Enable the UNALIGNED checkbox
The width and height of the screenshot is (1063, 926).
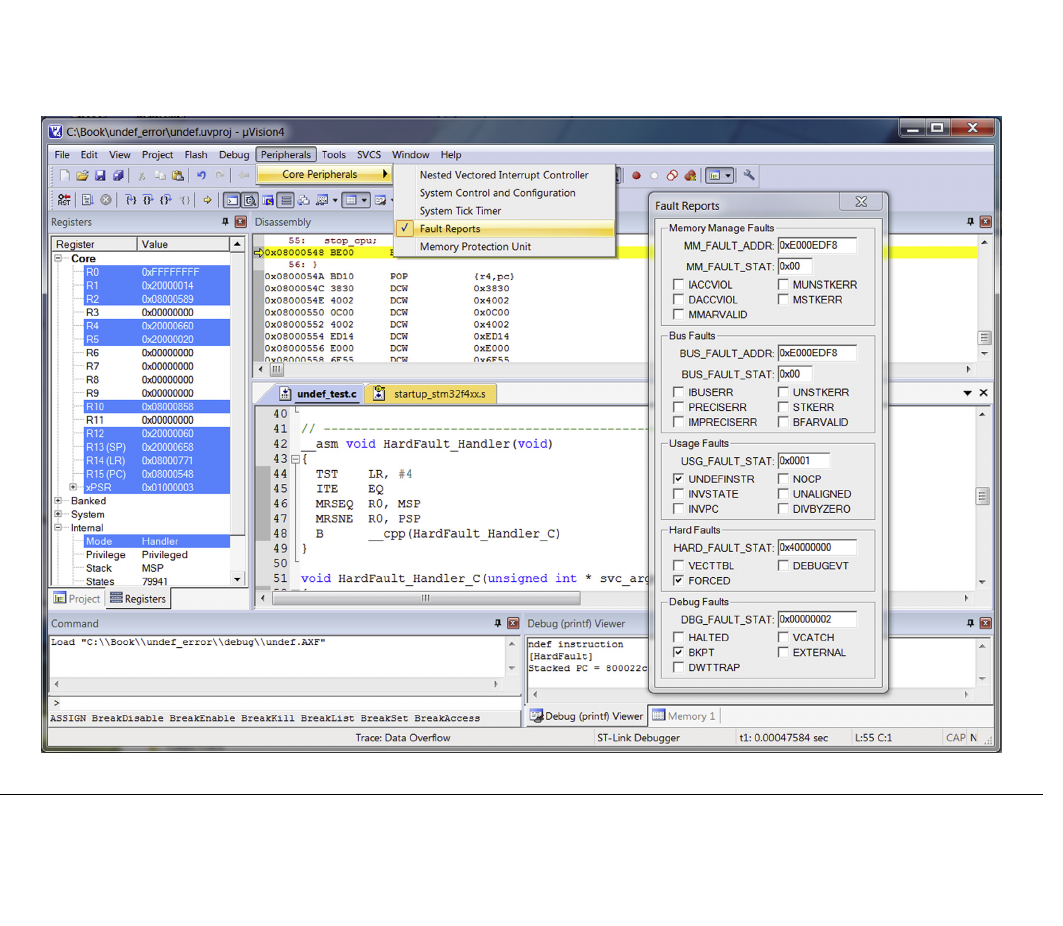pos(783,494)
